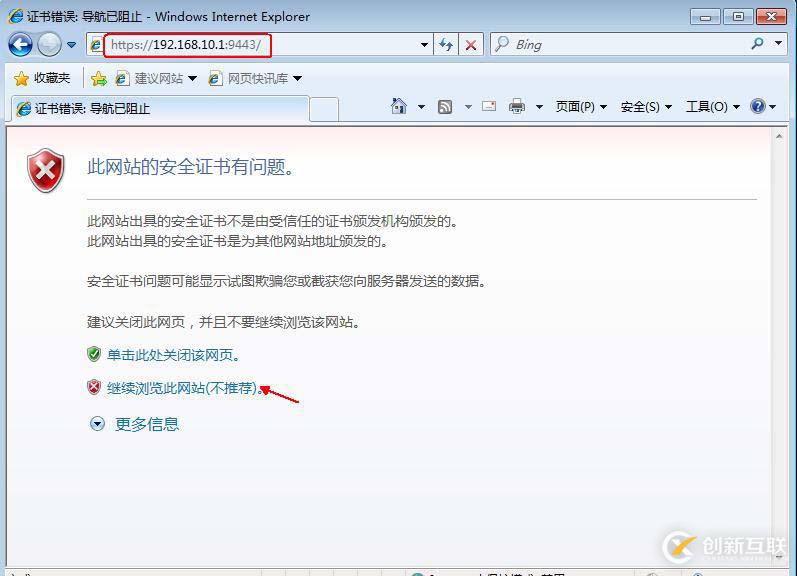797x576 pixels.
Task: Minimize the Internet Explorer window
Action: (705, 17)
